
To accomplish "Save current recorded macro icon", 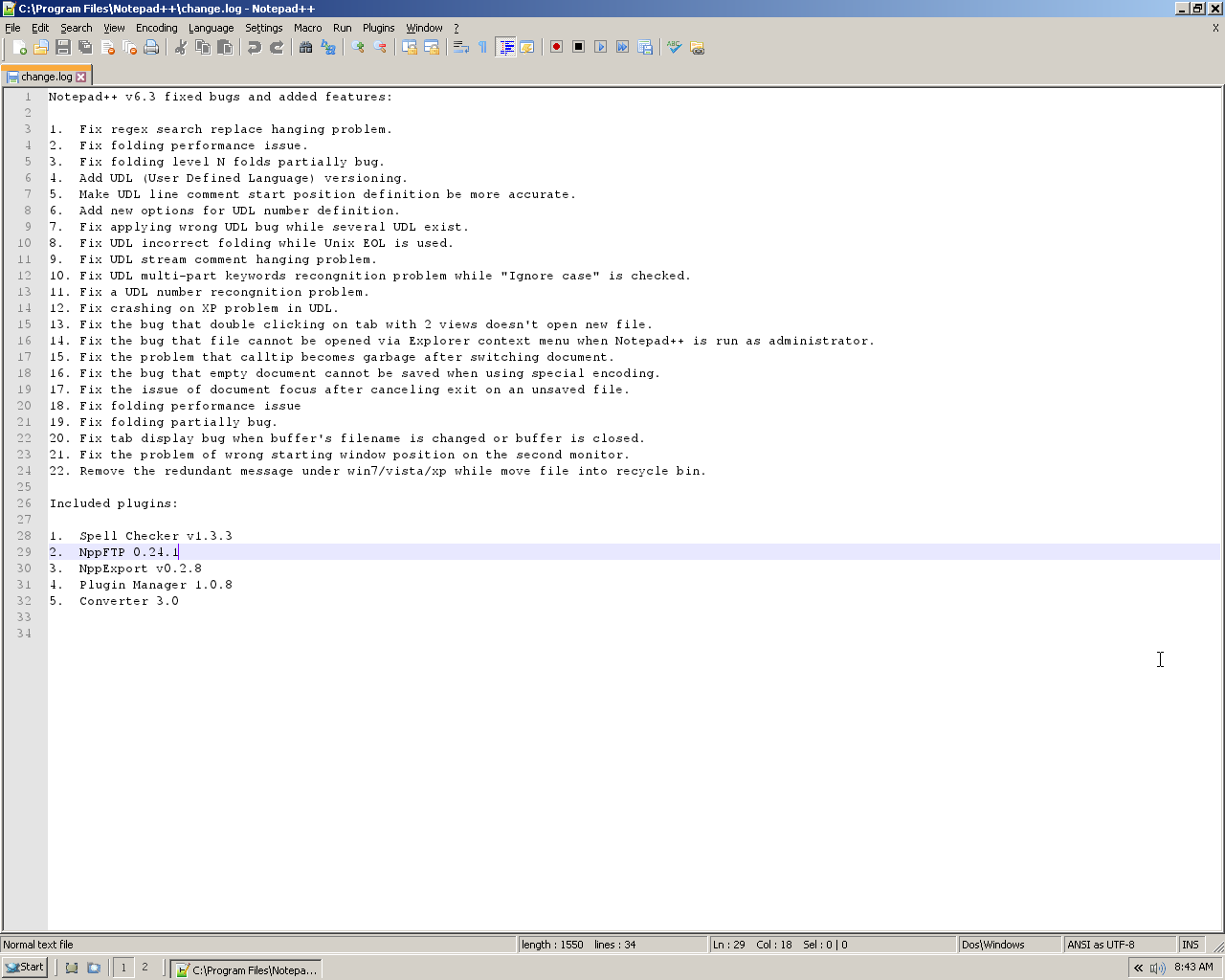I will [x=644, y=47].
